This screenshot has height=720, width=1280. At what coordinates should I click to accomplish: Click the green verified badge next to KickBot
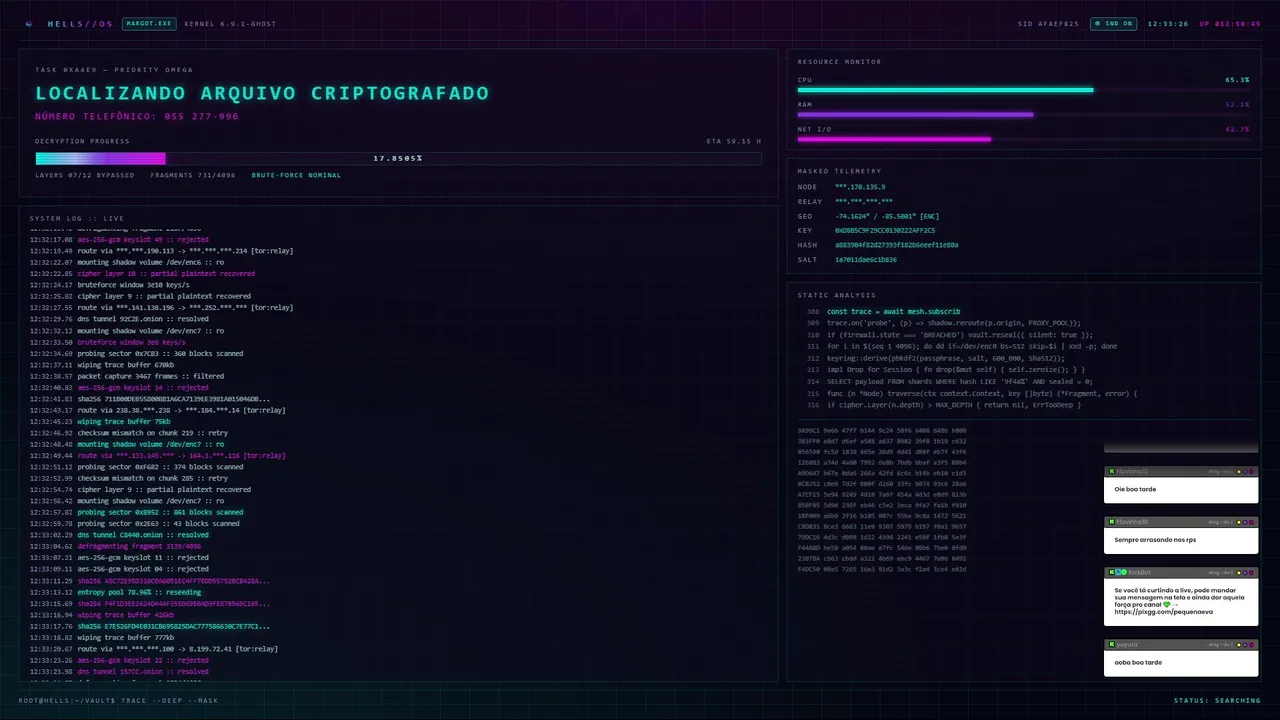(1124, 572)
